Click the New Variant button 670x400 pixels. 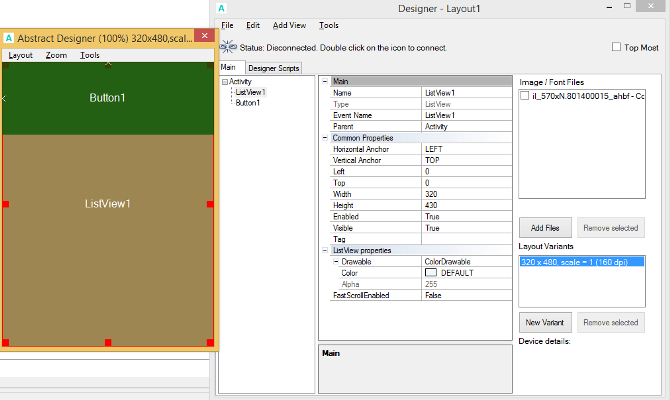pos(544,322)
